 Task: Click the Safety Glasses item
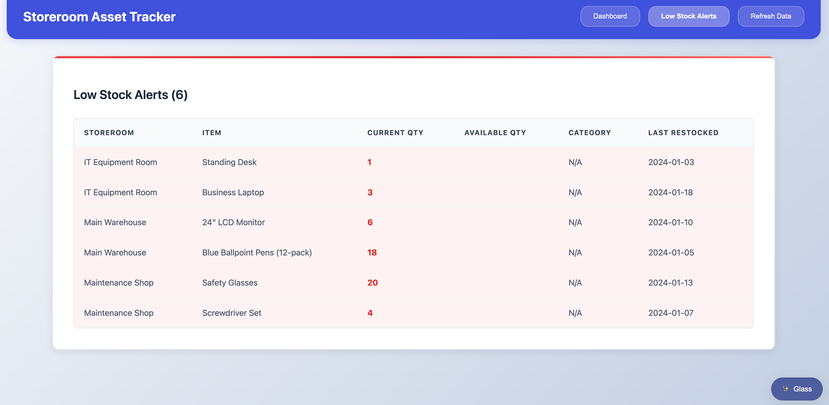point(229,283)
